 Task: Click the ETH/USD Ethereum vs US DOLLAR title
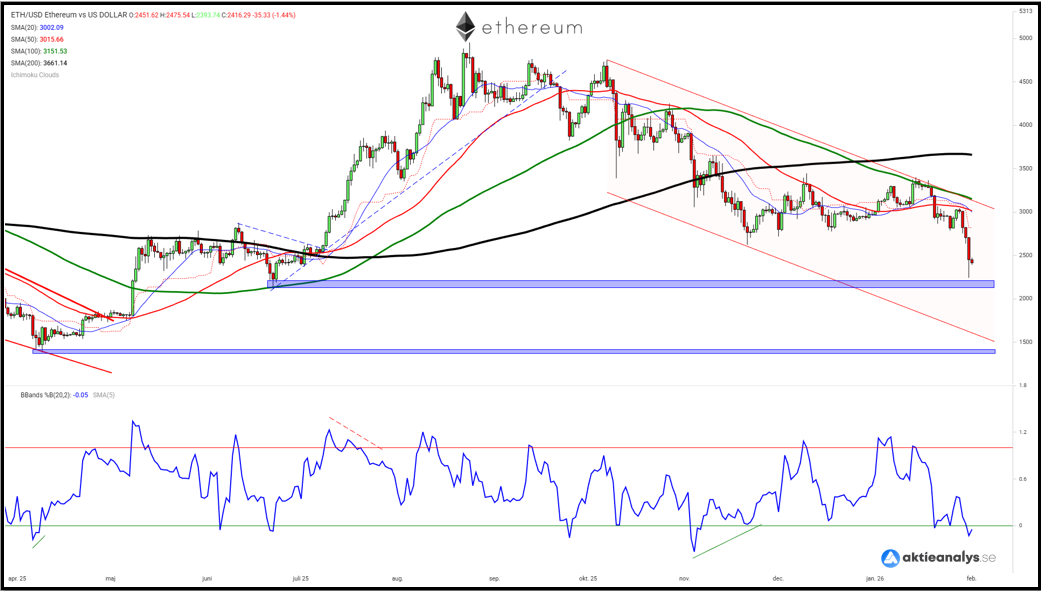(70, 15)
